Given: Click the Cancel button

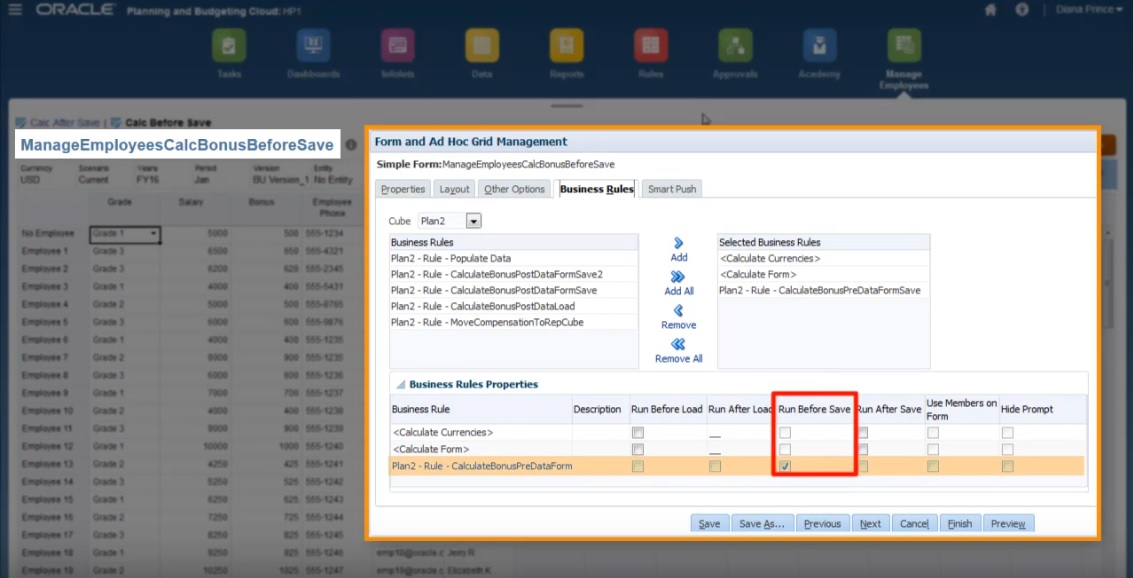Looking at the screenshot, I should [914, 524].
